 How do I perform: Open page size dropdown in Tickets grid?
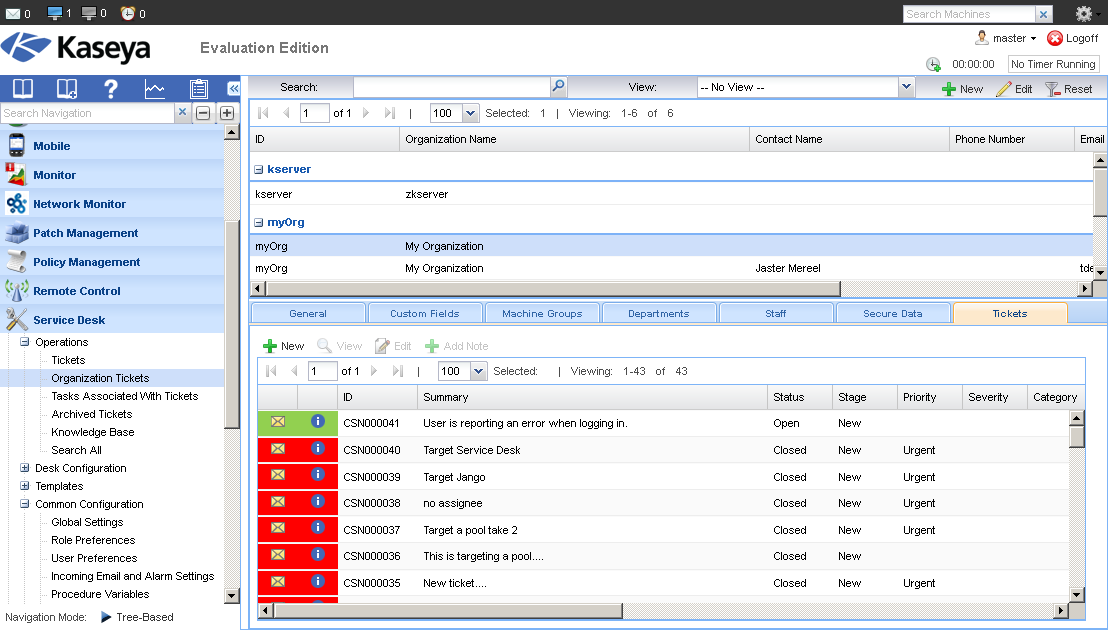coord(478,371)
